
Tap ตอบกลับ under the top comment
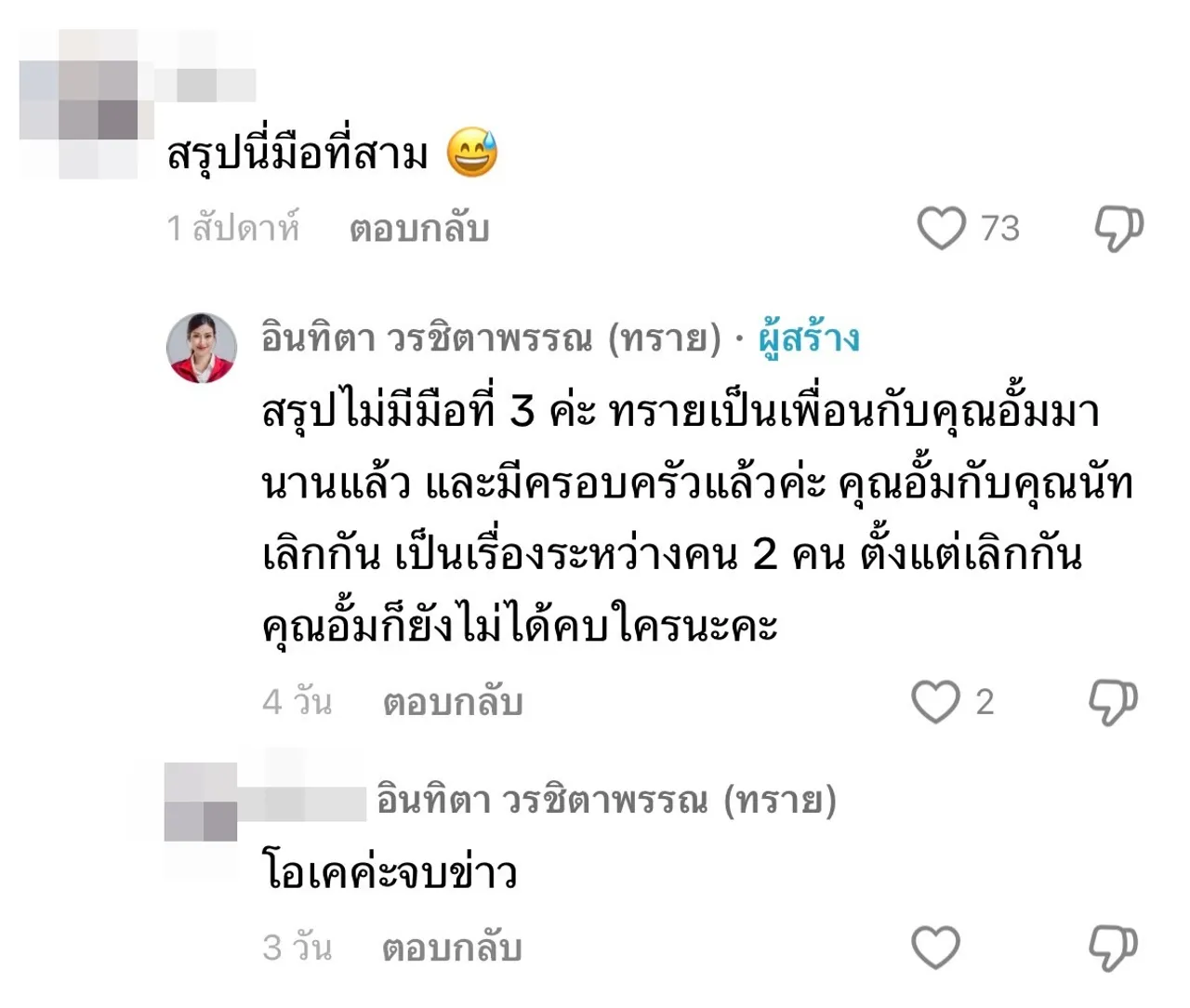(419, 228)
